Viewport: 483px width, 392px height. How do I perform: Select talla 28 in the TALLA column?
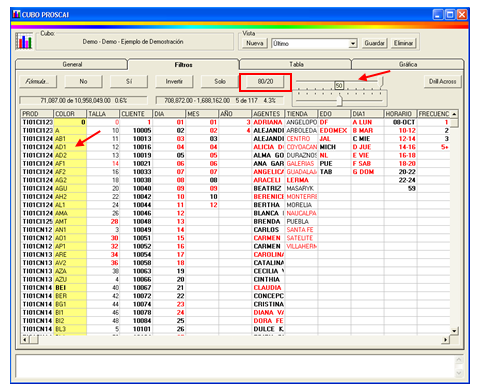pos(103,221)
